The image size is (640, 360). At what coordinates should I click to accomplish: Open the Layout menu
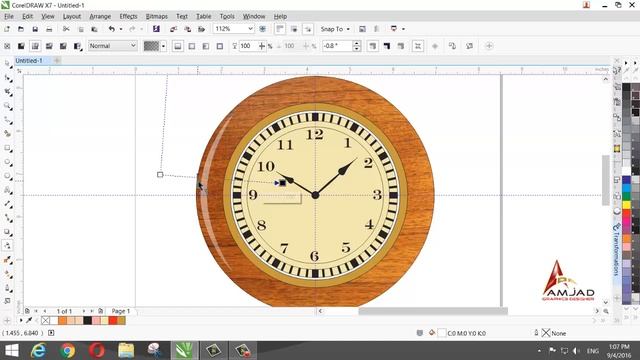point(72,16)
